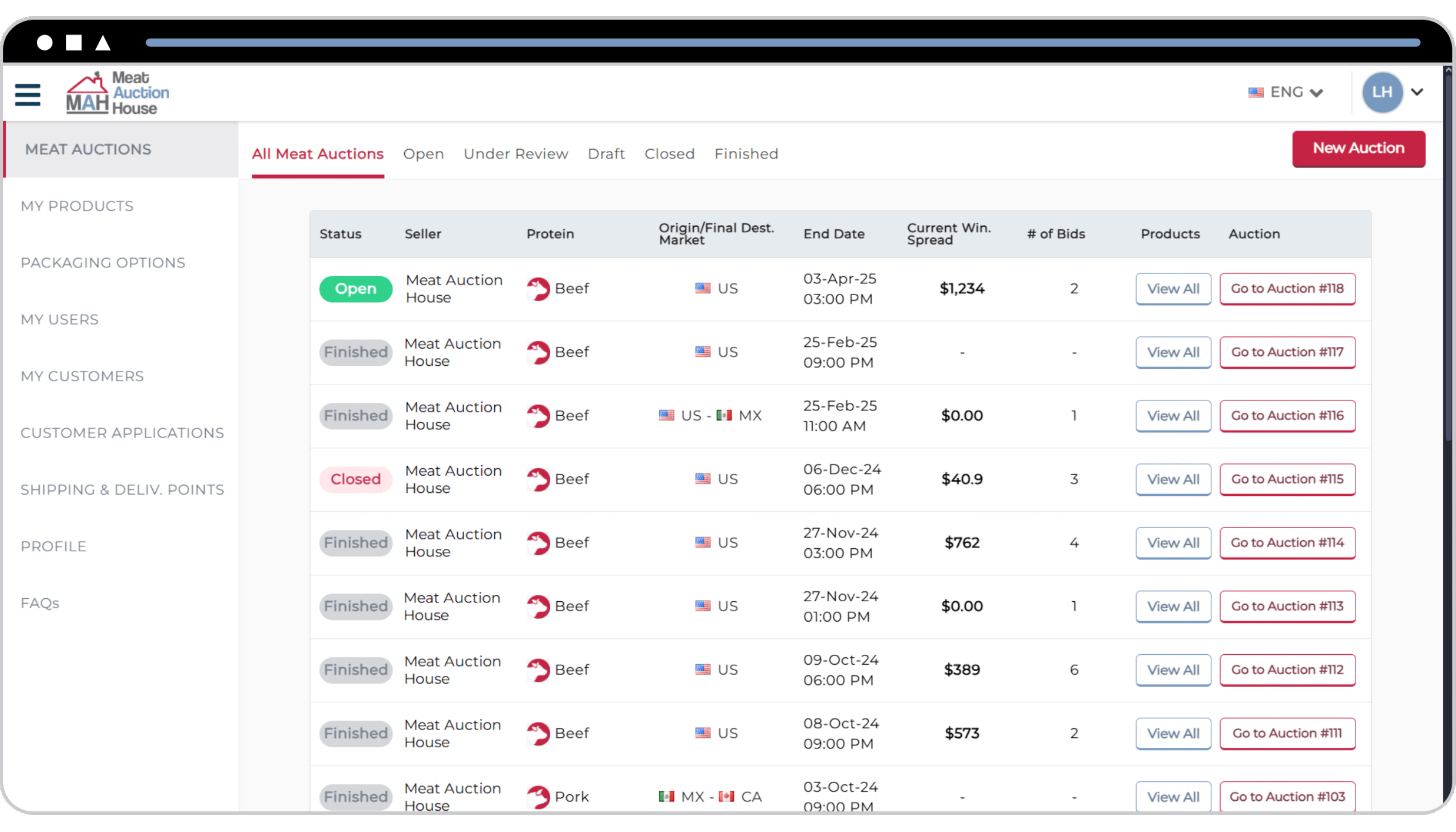The height and width of the screenshot is (832, 1456).
Task: Expand the user account dropdown arrow
Action: coord(1416,92)
